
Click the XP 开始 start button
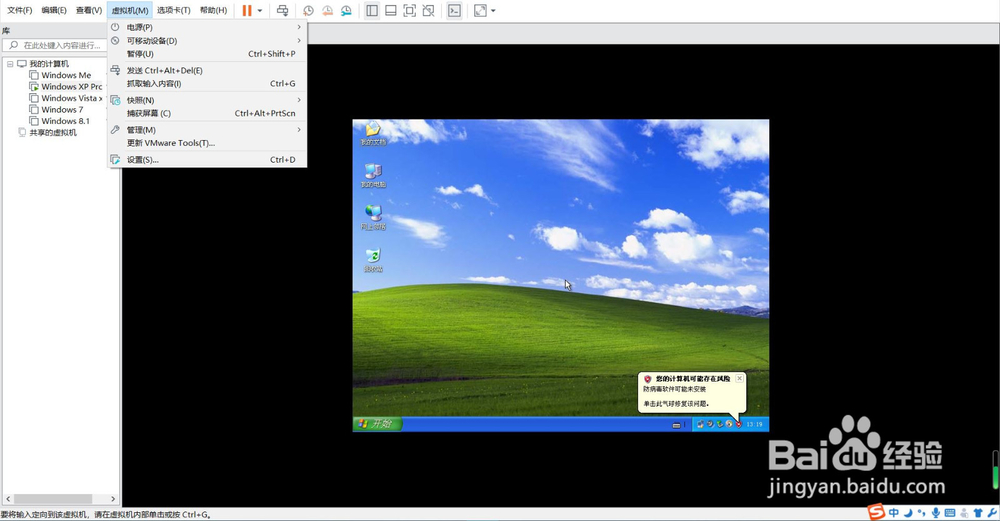(x=378, y=423)
